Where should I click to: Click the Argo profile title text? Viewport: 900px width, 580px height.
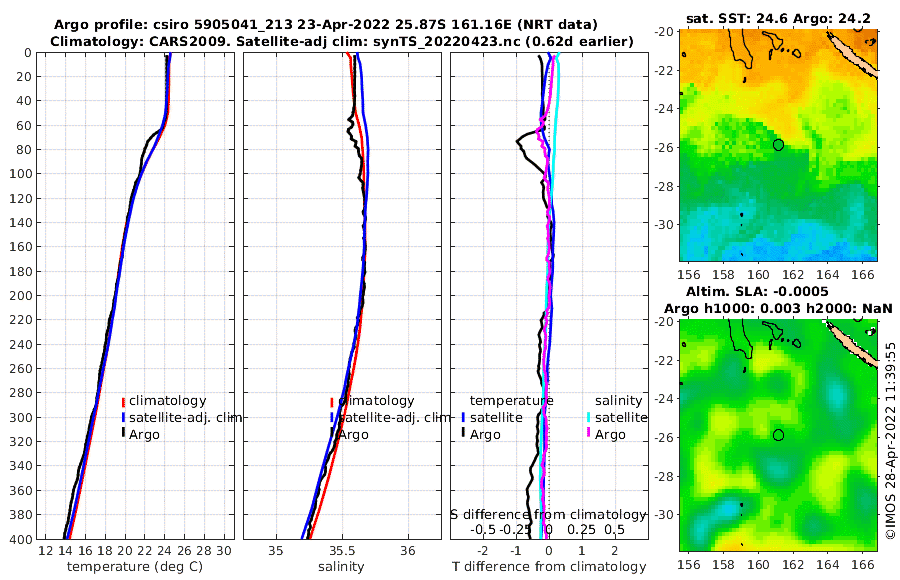click(325, 25)
